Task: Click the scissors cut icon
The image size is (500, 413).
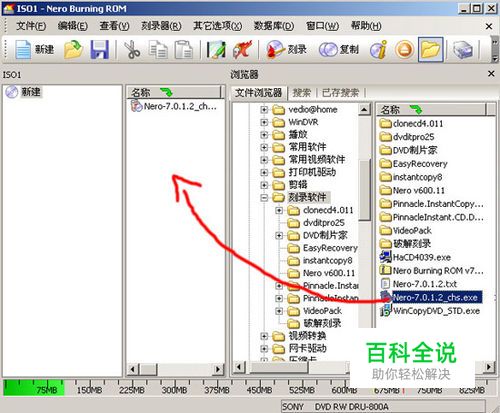Action: click(132, 50)
